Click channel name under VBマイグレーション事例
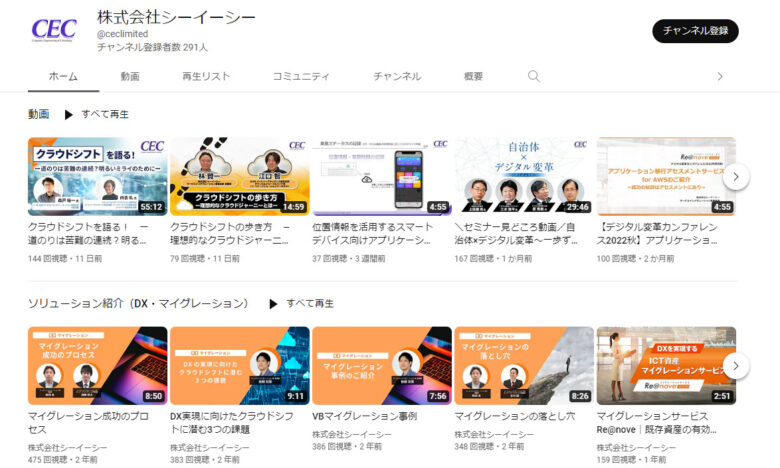The height and width of the screenshot is (468, 780). click(352, 435)
